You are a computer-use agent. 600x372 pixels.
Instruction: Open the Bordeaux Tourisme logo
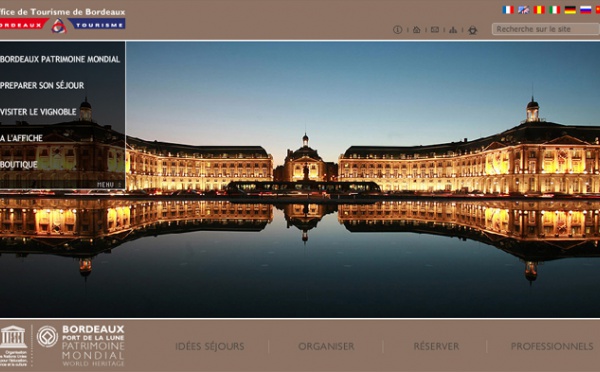[x=62, y=25]
